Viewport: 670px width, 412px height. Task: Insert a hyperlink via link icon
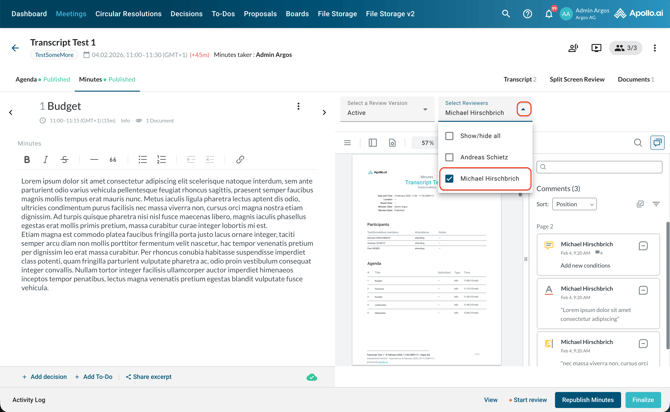tap(240, 160)
